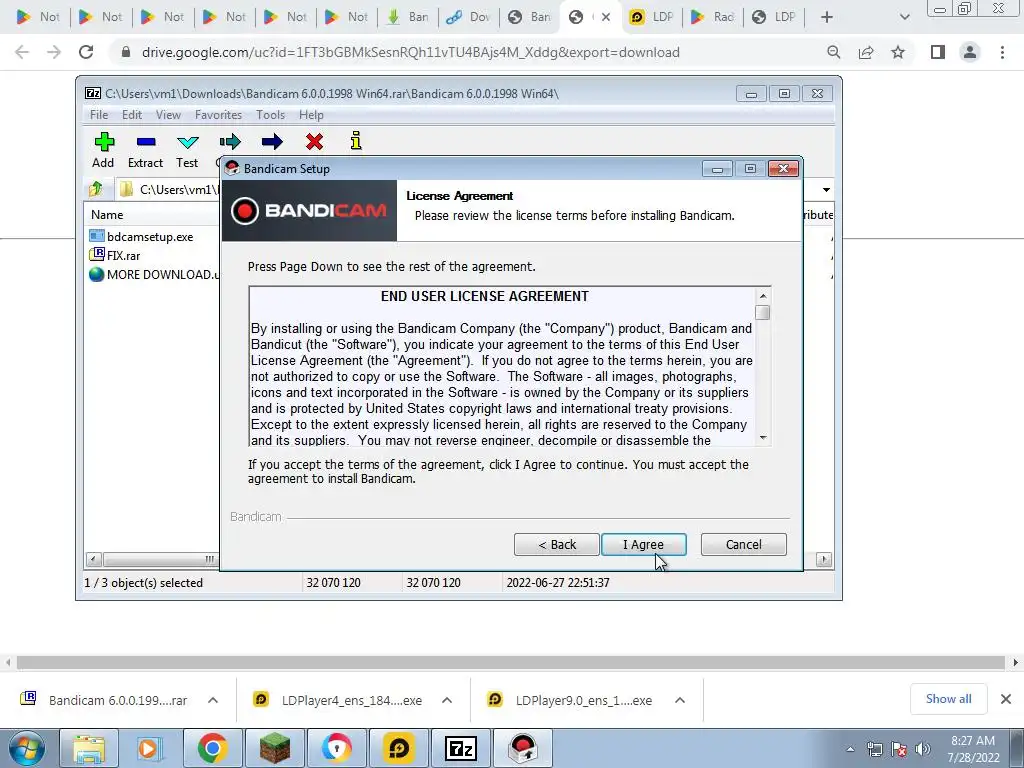Screen dimensions: 1024x768
Task: Click Add icon in 7-Zip toolbar
Action: pos(103,150)
